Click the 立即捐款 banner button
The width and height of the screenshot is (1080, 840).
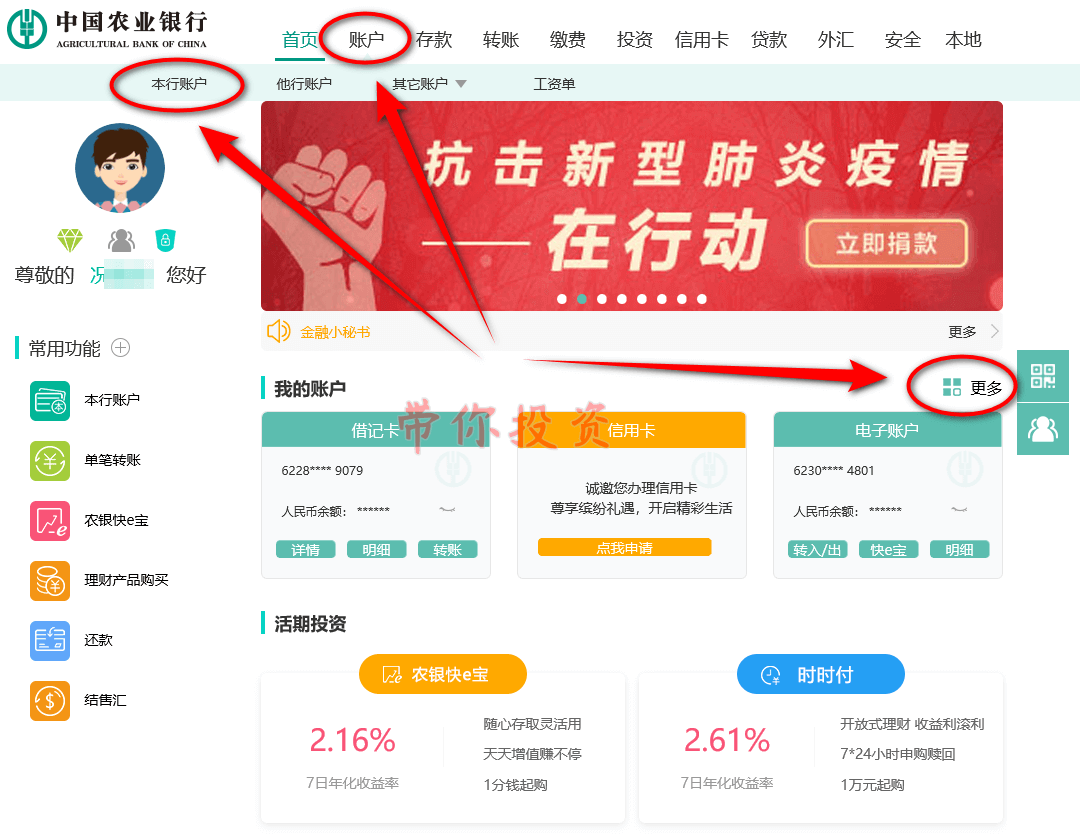click(886, 243)
